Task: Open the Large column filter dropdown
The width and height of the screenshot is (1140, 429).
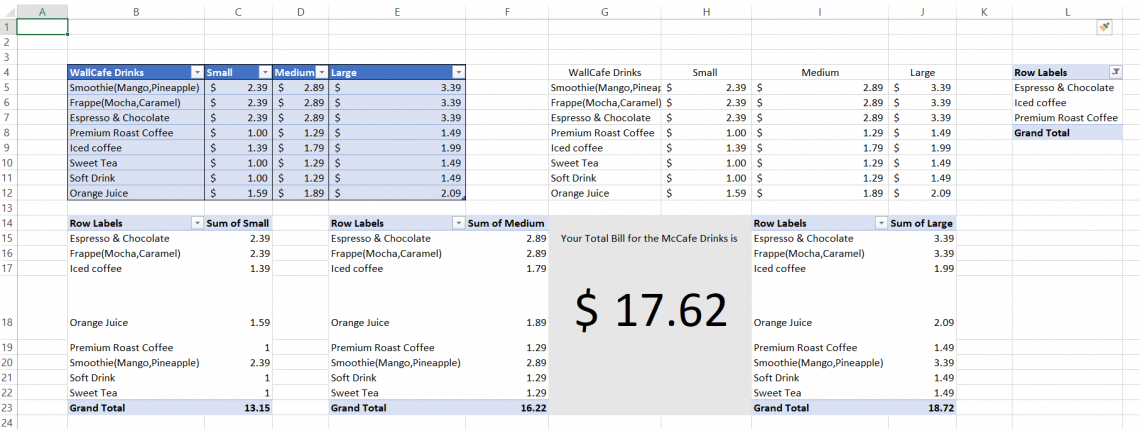Action: point(458,72)
